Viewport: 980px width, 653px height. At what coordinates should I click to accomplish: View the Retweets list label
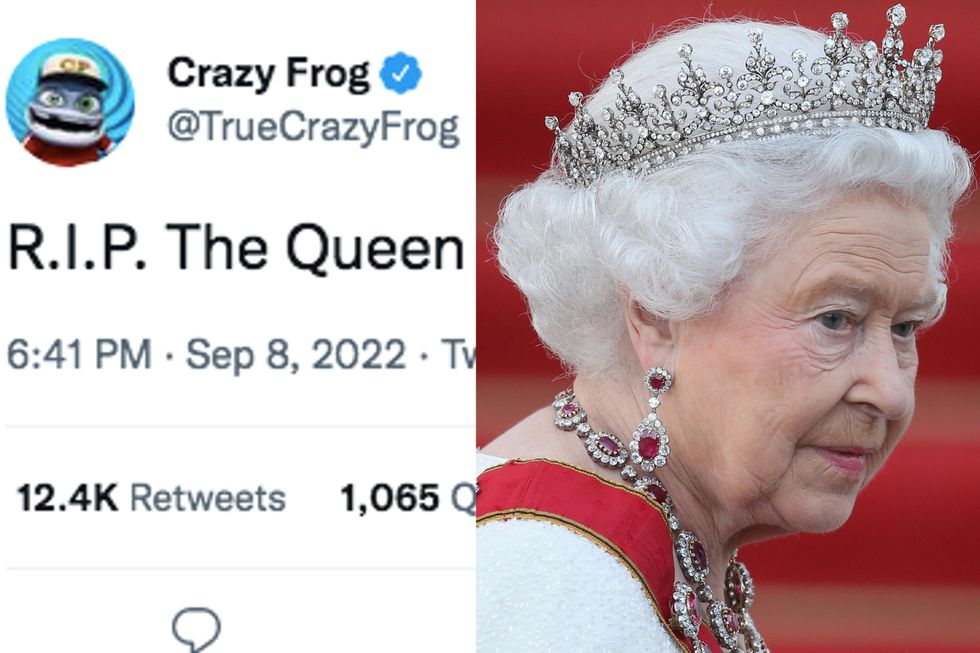(208, 497)
